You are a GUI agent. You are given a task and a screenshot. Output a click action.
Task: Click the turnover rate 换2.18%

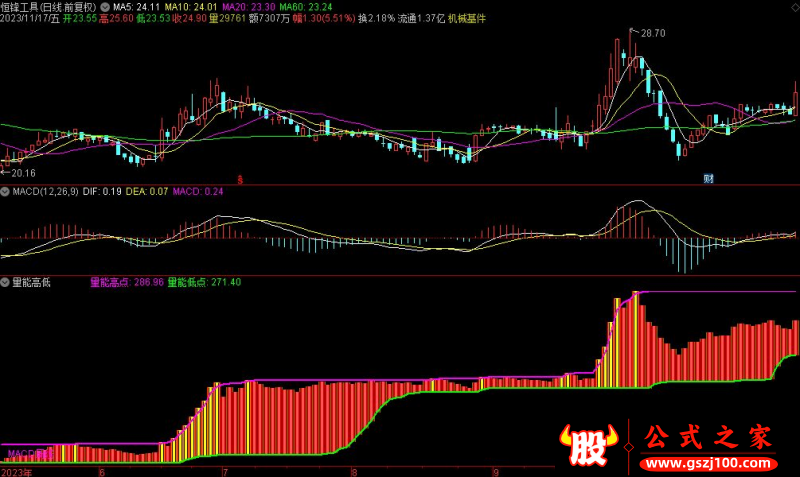377,18
